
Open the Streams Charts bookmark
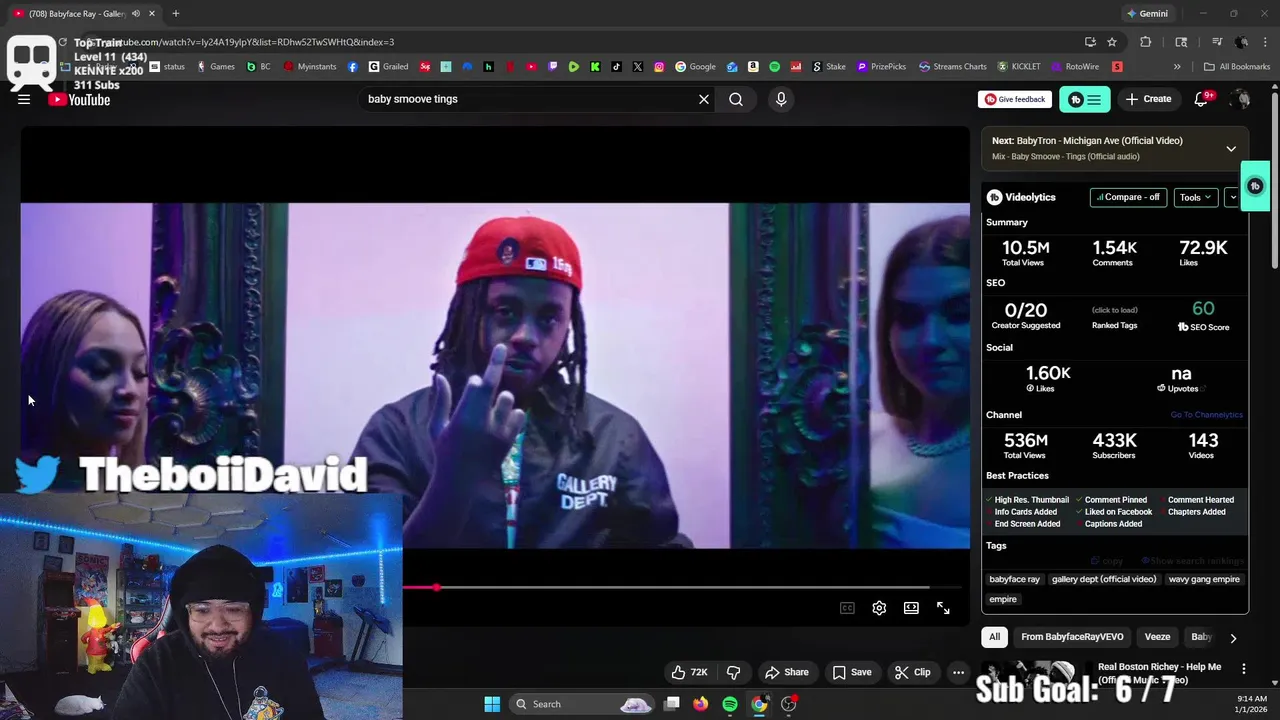[953, 67]
